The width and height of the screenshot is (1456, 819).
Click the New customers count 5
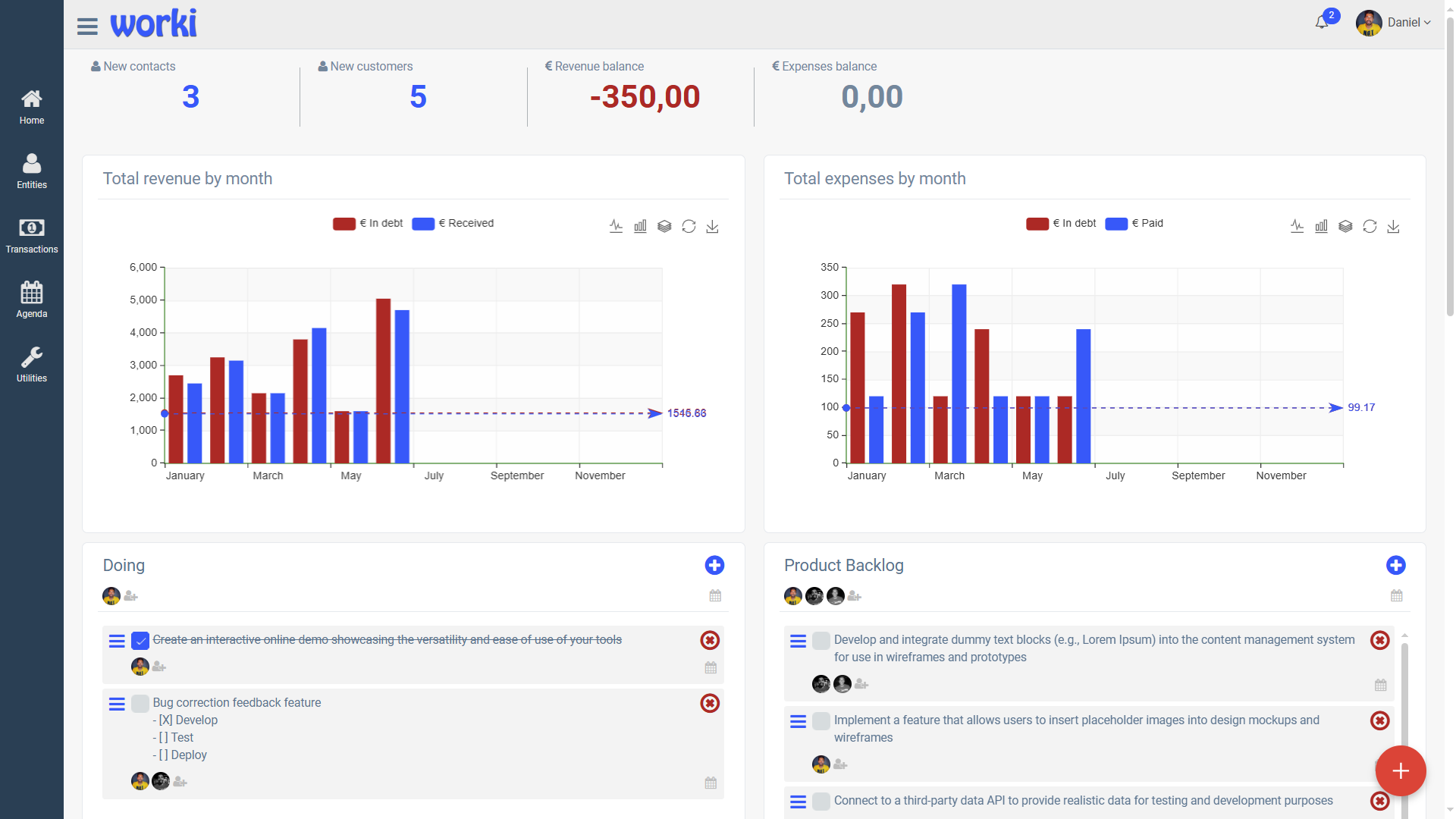click(x=418, y=97)
